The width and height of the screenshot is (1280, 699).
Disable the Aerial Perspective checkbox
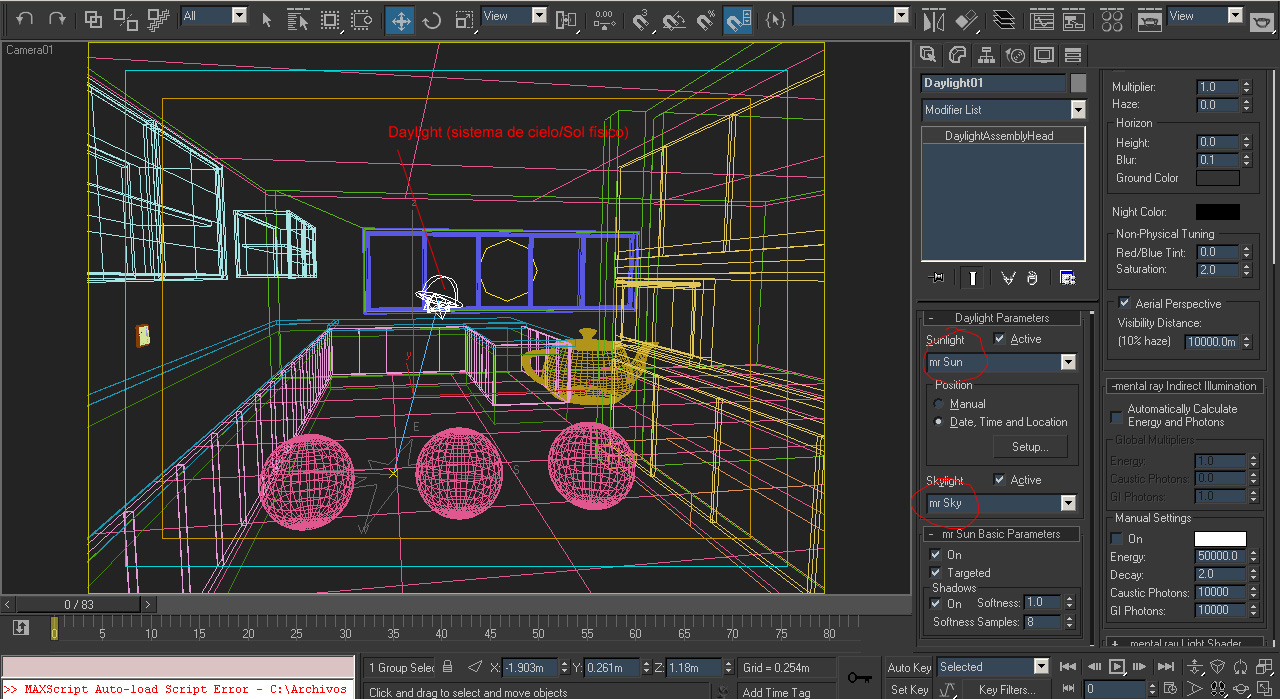pyautogui.click(x=1124, y=303)
